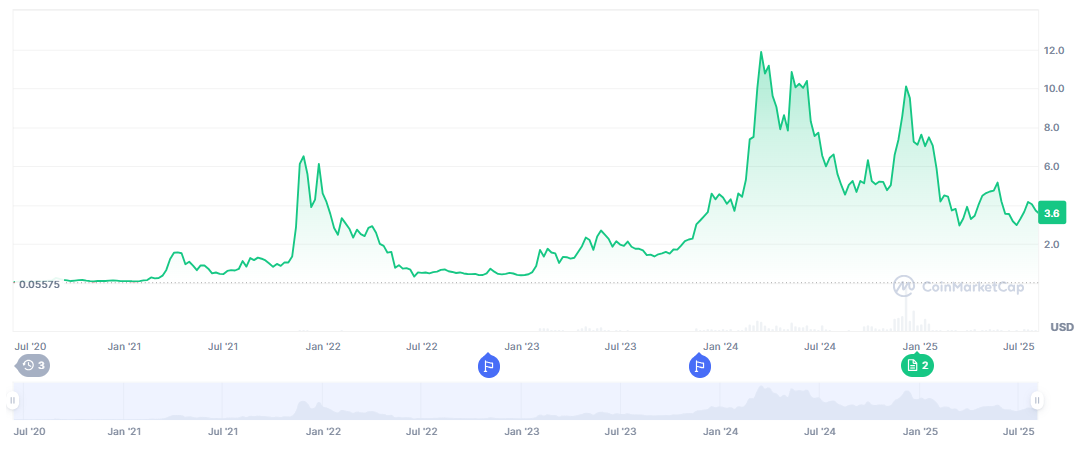1089x459 pixels.
Task: Click the Jan '24 main chart axis label
Action: click(x=721, y=346)
